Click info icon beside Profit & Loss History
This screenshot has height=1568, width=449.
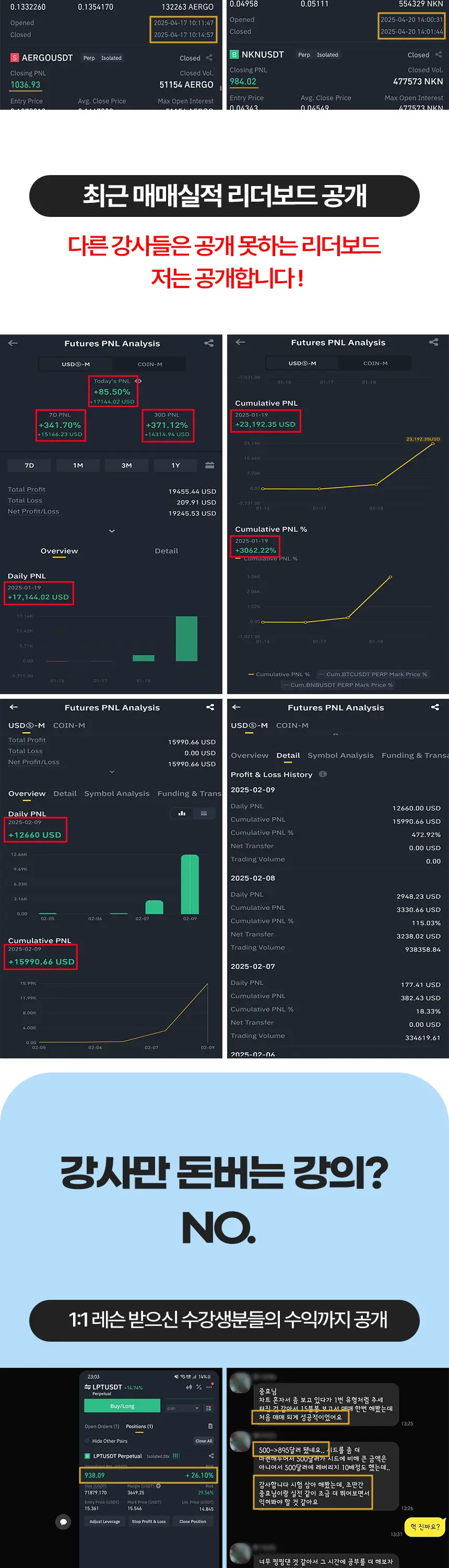[x=323, y=774]
